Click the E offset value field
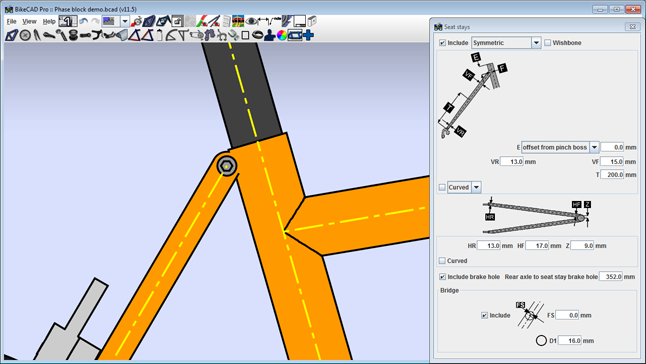The width and height of the screenshot is (646, 364). pyautogui.click(x=612, y=147)
